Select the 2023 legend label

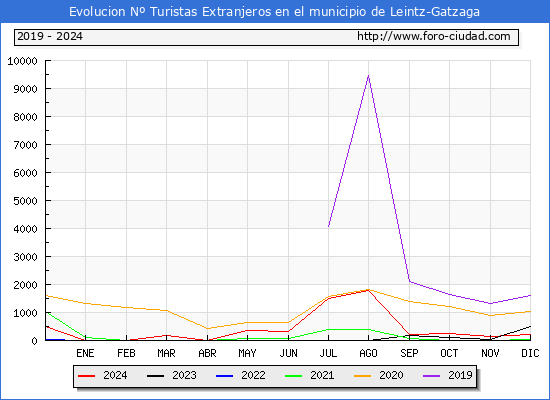pyautogui.click(x=184, y=375)
